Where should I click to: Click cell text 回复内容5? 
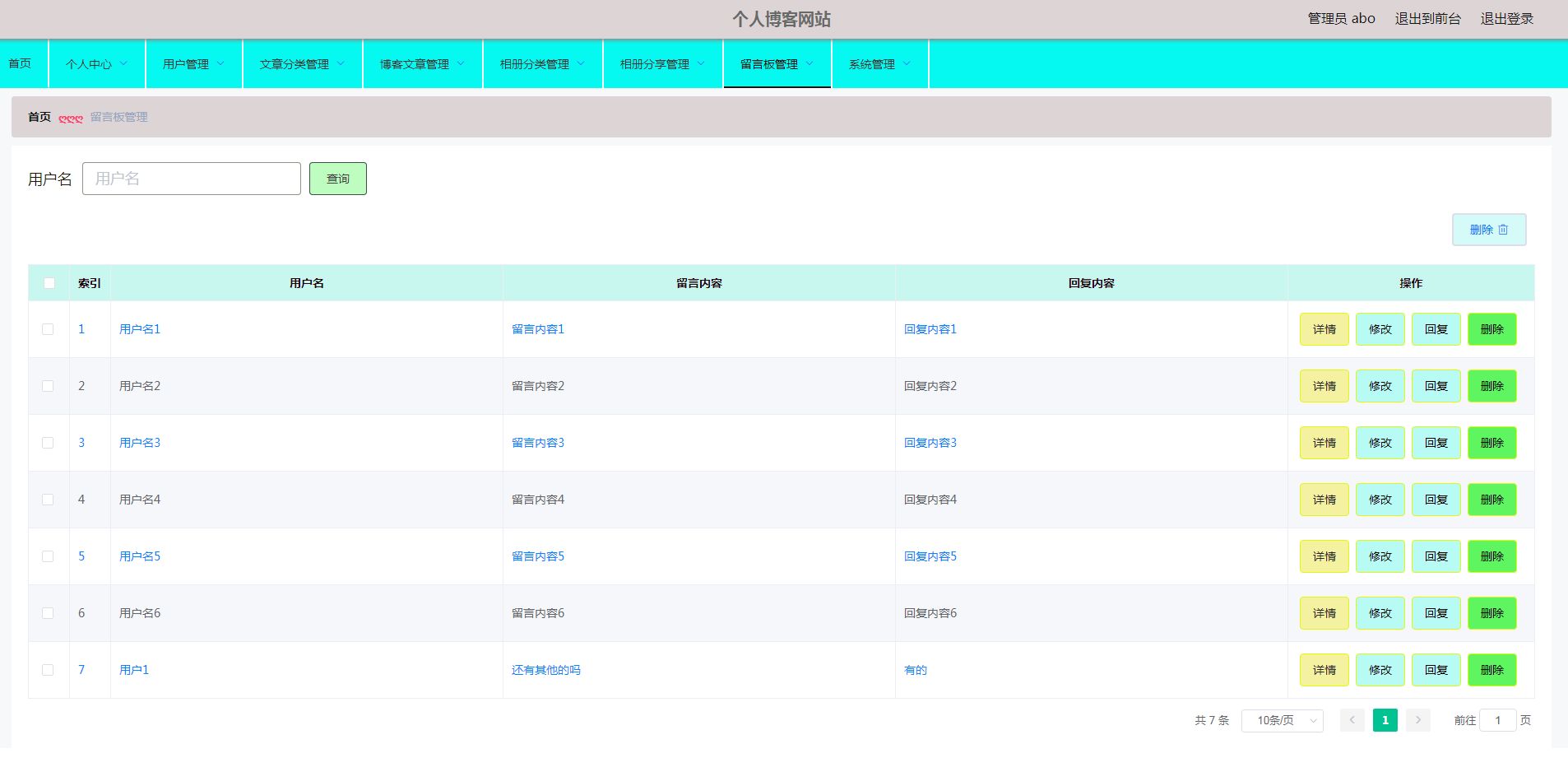(930, 556)
